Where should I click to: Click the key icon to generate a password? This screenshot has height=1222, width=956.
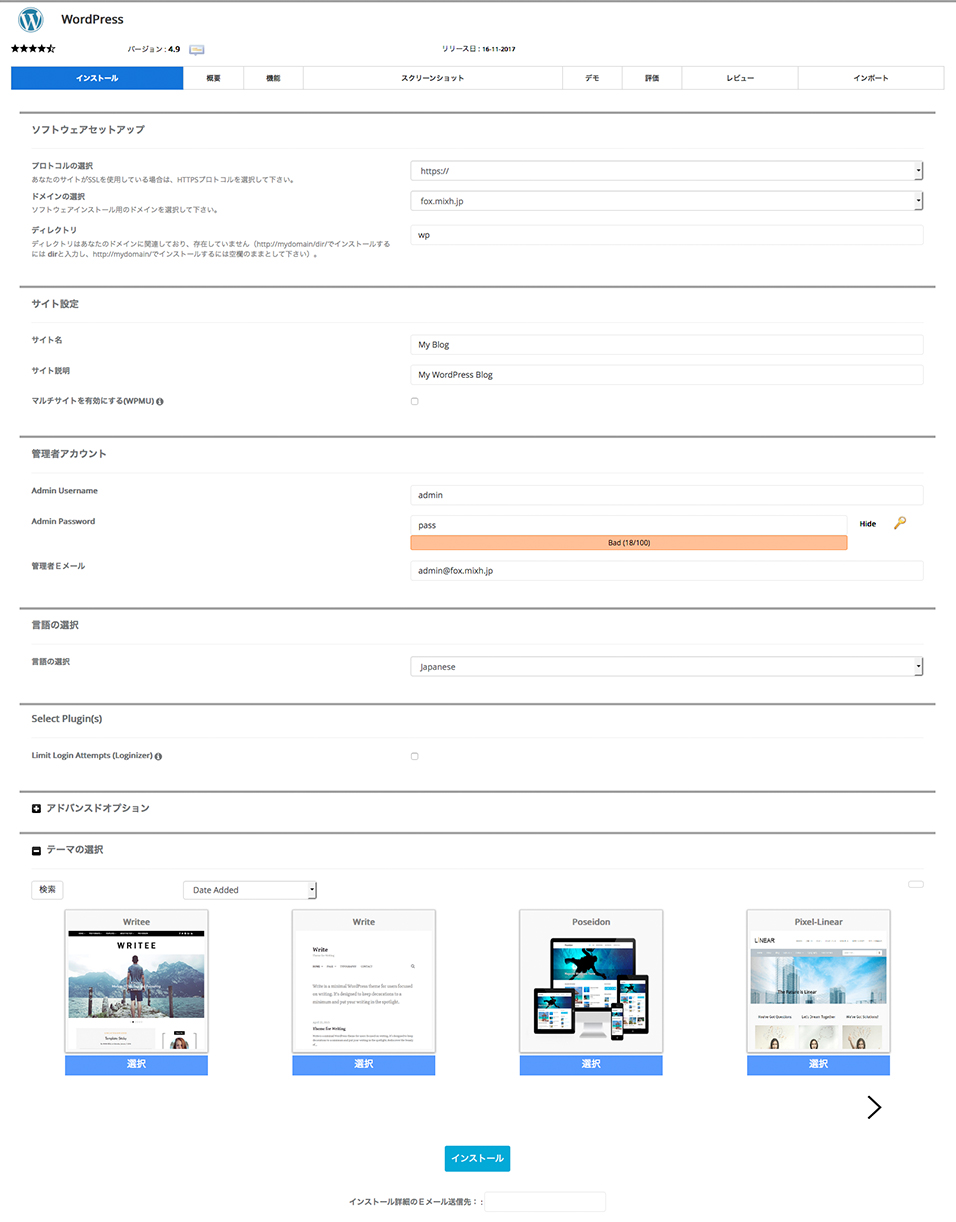[x=899, y=523]
